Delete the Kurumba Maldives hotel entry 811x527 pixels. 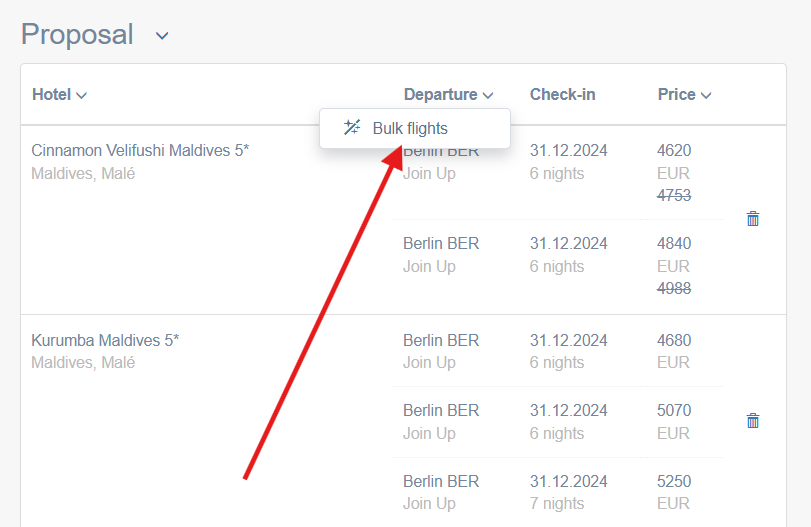tap(753, 421)
